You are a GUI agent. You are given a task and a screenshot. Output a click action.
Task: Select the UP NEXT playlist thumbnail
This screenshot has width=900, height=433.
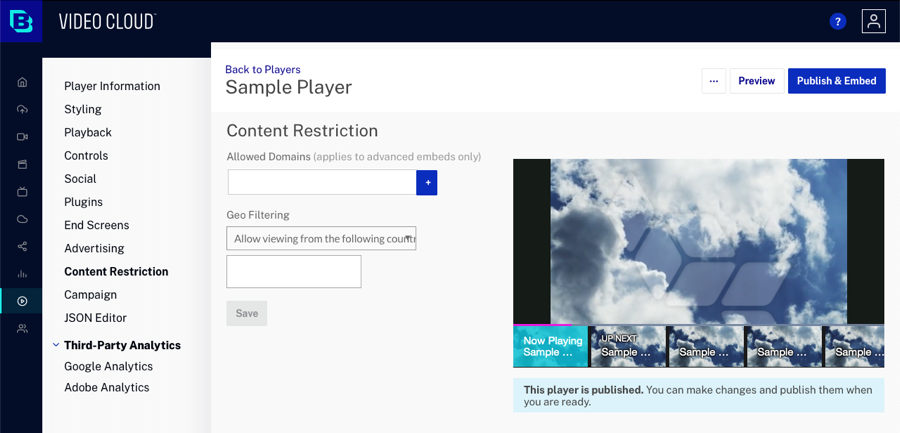pyautogui.click(x=627, y=346)
